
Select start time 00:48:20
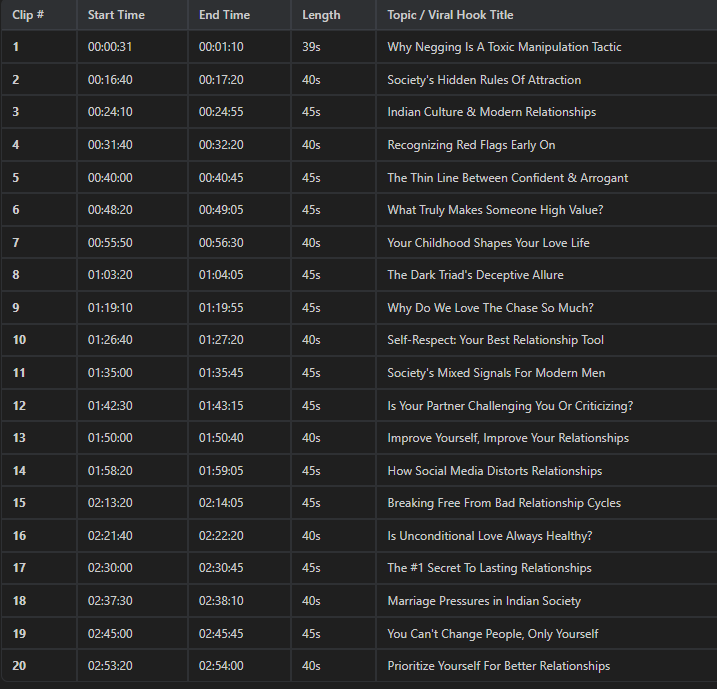tap(110, 210)
